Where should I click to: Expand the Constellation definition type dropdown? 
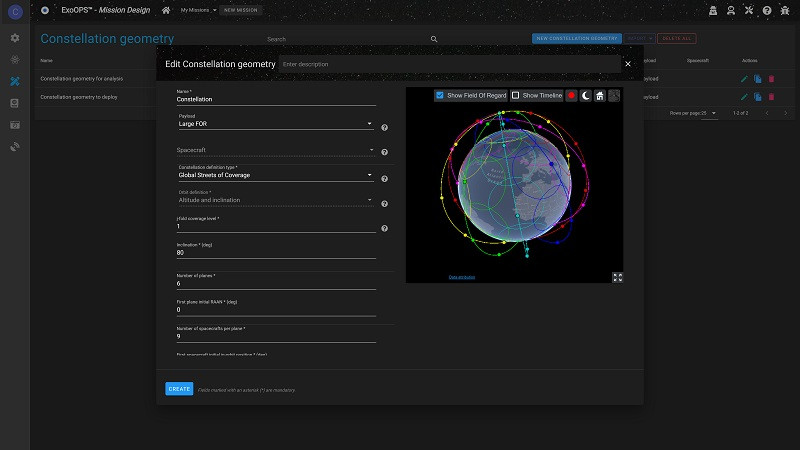pyautogui.click(x=275, y=175)
